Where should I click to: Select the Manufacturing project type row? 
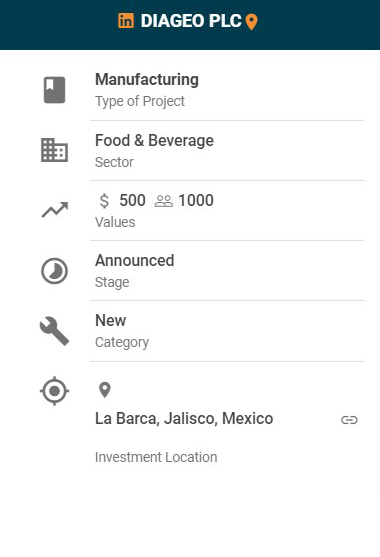point(227,90)
